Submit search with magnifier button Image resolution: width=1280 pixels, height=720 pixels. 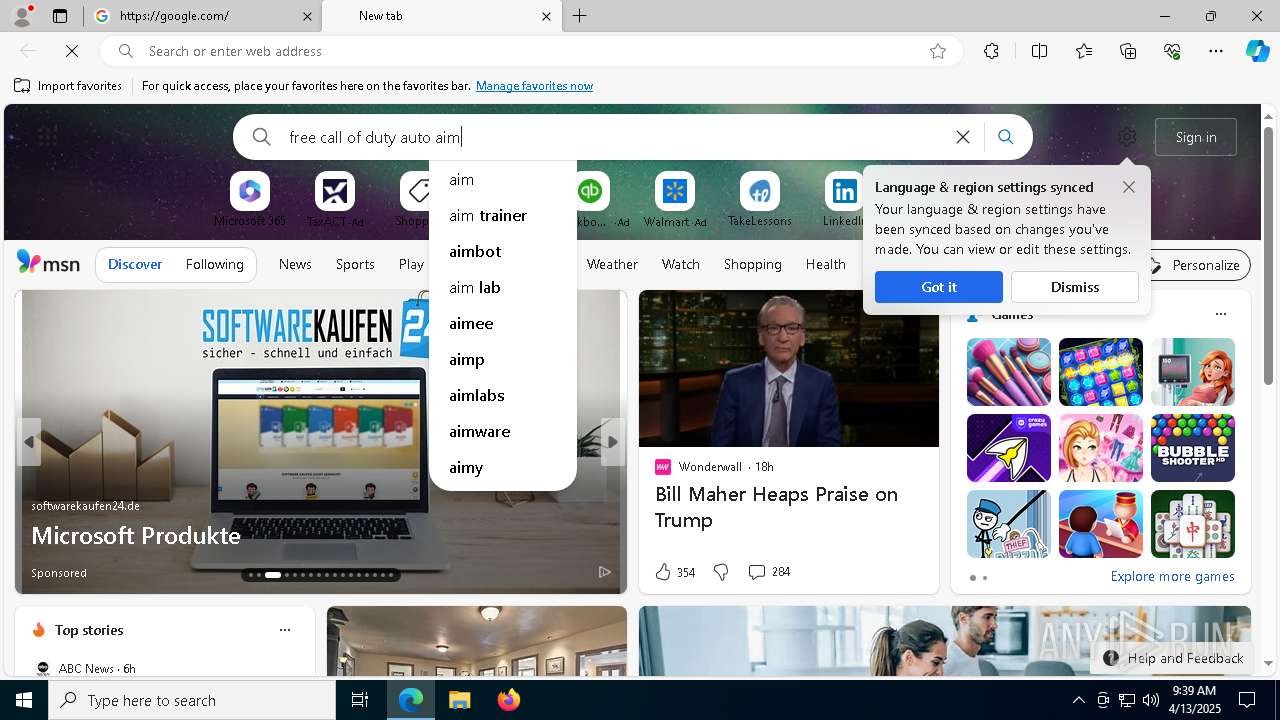tap(1006, 137)
